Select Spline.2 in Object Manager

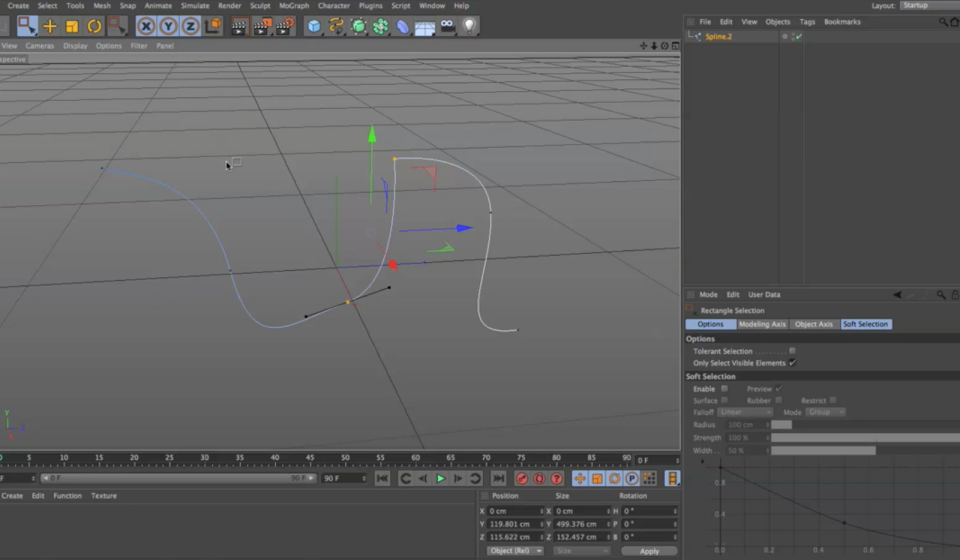[718, 37]
